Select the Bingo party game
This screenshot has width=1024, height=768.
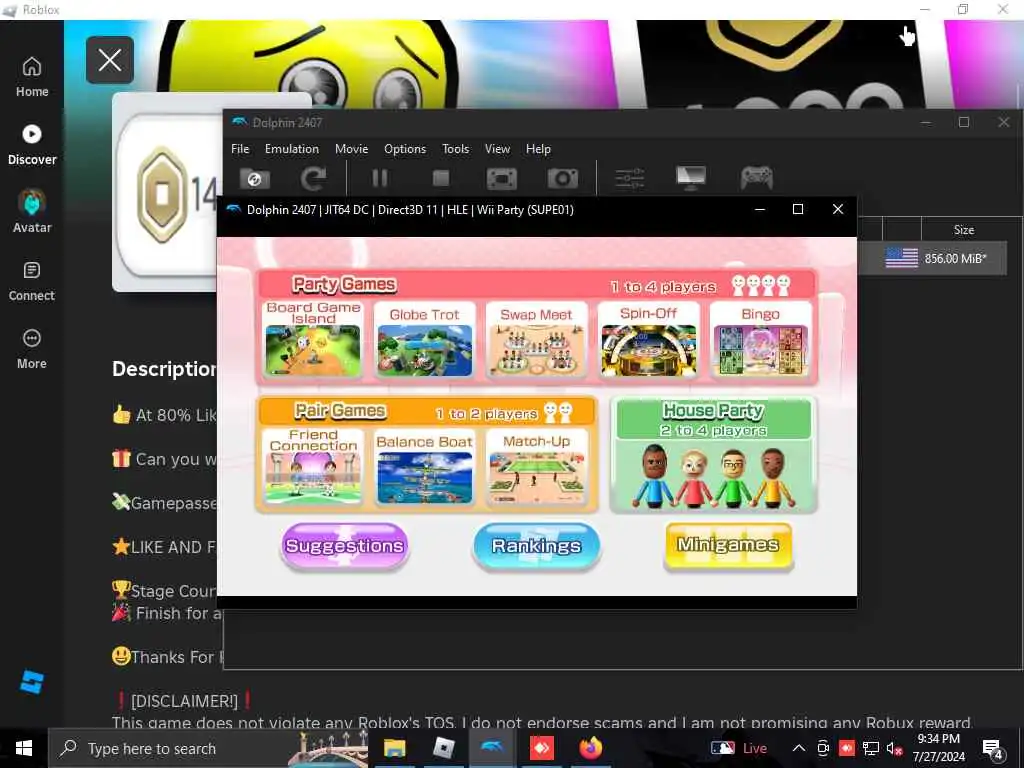(x=760, y=338)
